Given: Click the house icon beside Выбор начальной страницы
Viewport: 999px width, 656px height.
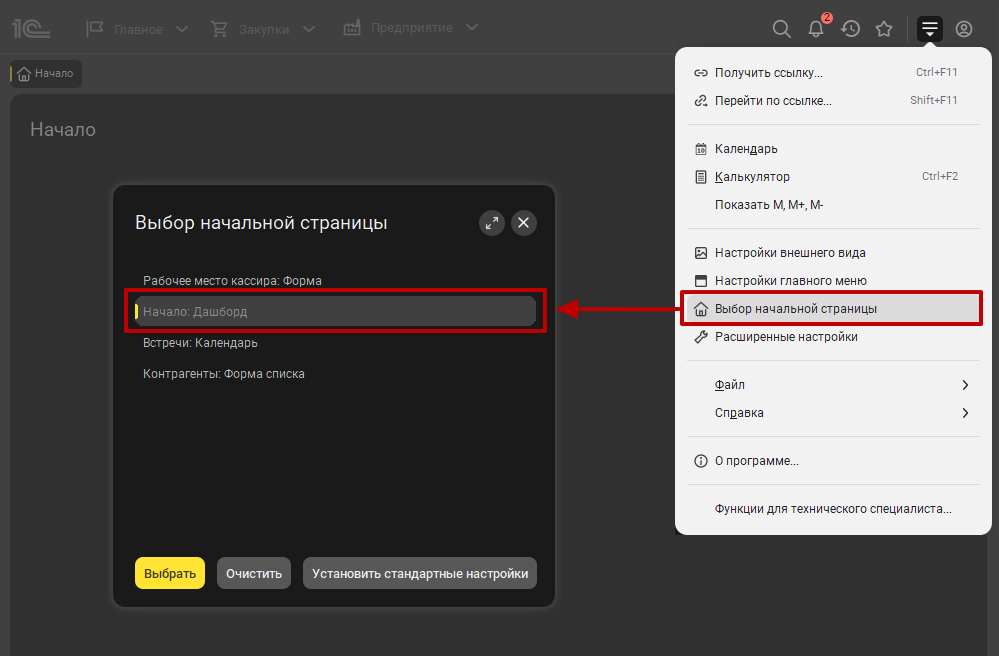Looking at the screenshot, I should tap(701, 309).
